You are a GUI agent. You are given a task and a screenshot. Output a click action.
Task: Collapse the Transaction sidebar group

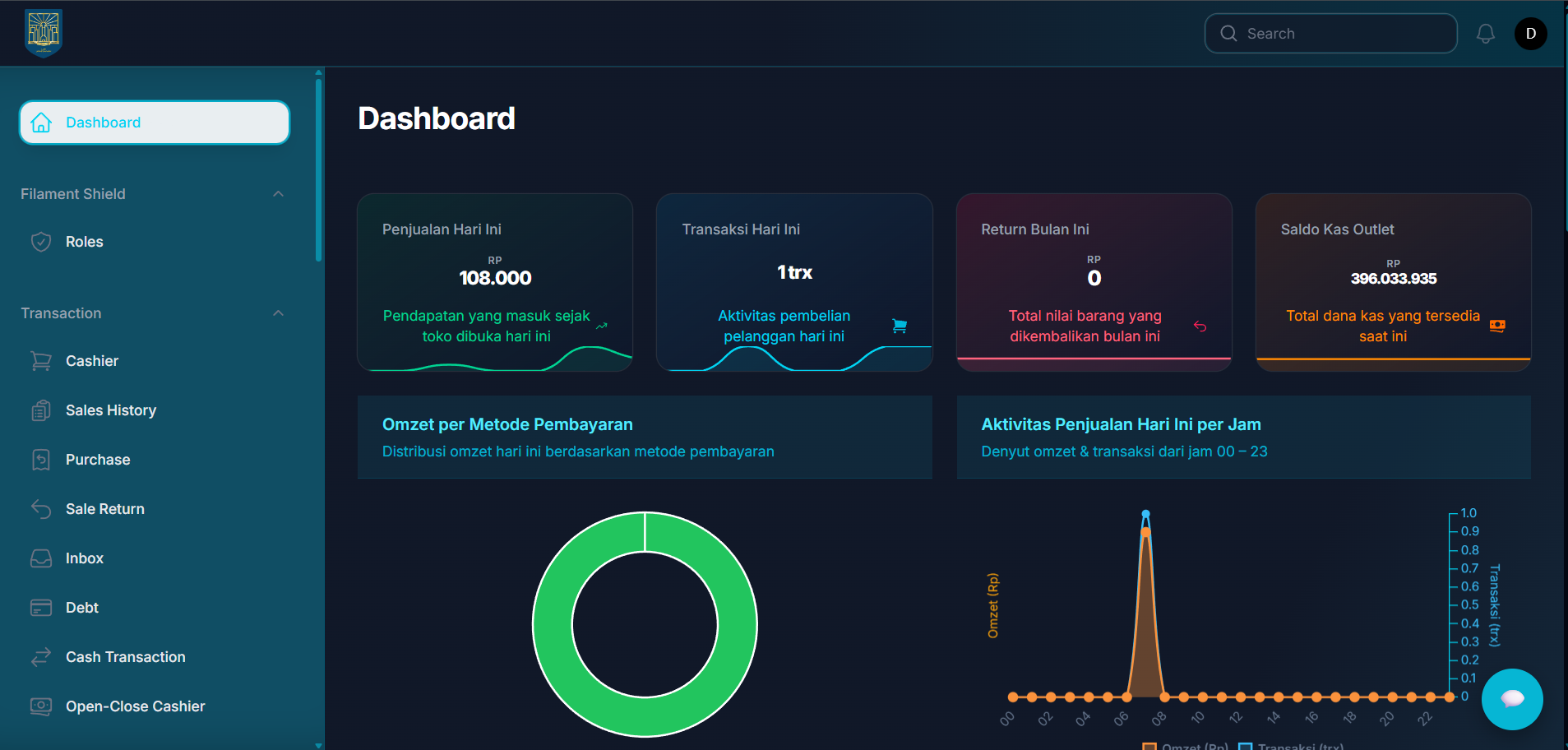coord(278,313)
